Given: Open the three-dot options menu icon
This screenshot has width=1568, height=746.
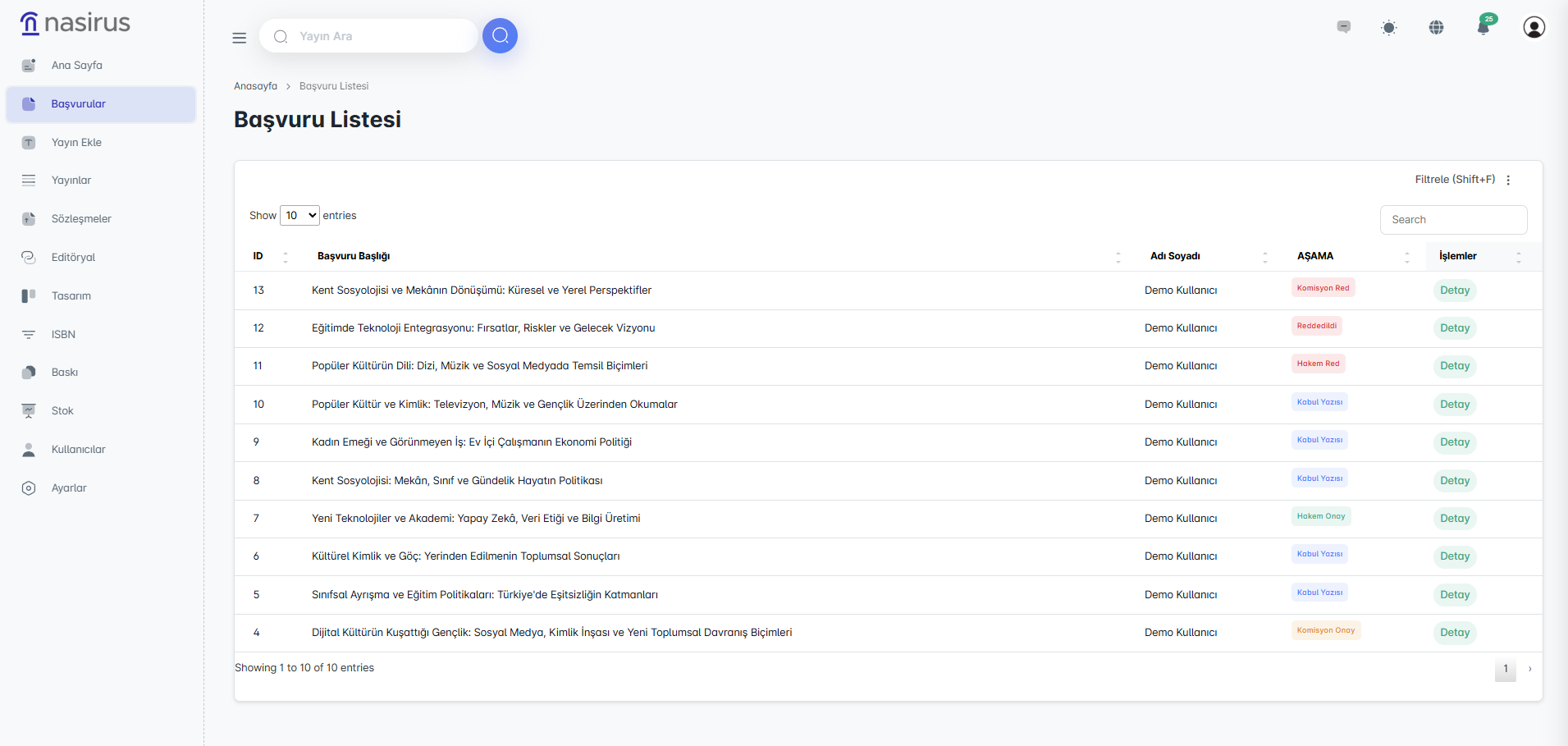Looking at the screenshot, I should coord(1508,180).
